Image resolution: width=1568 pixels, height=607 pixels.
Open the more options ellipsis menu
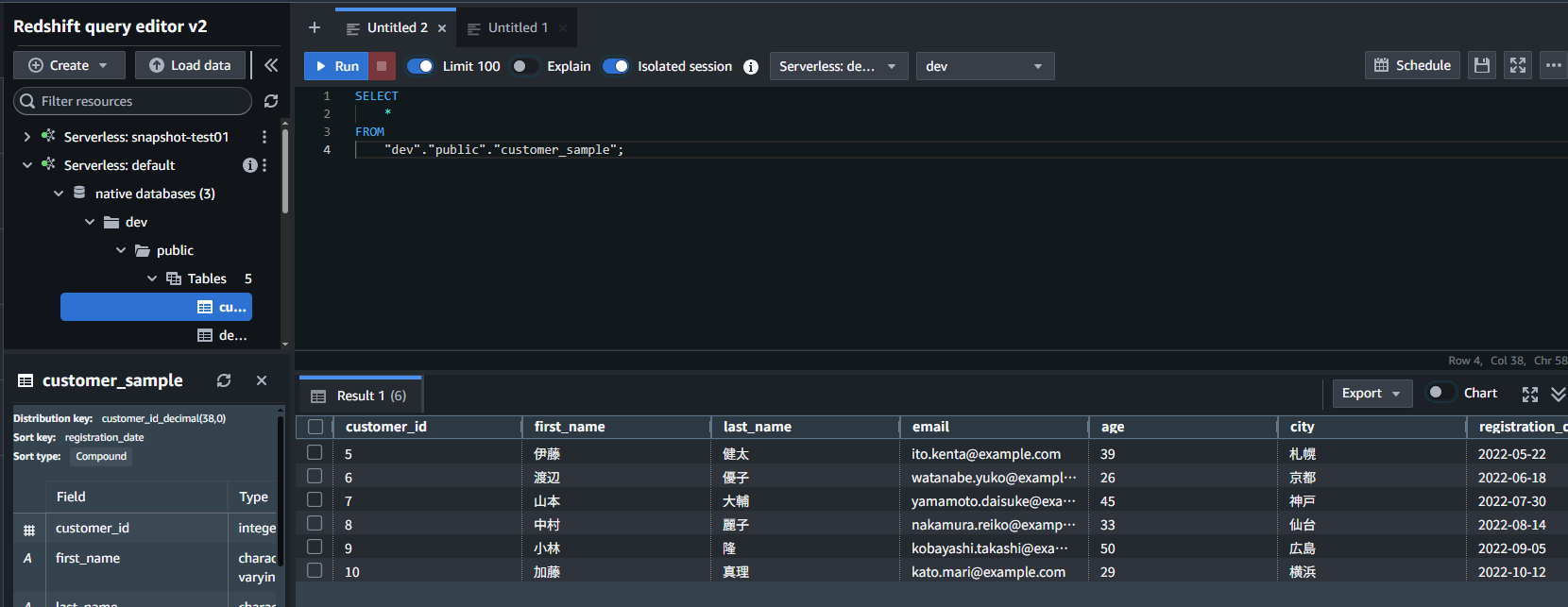click(1554, 65)
